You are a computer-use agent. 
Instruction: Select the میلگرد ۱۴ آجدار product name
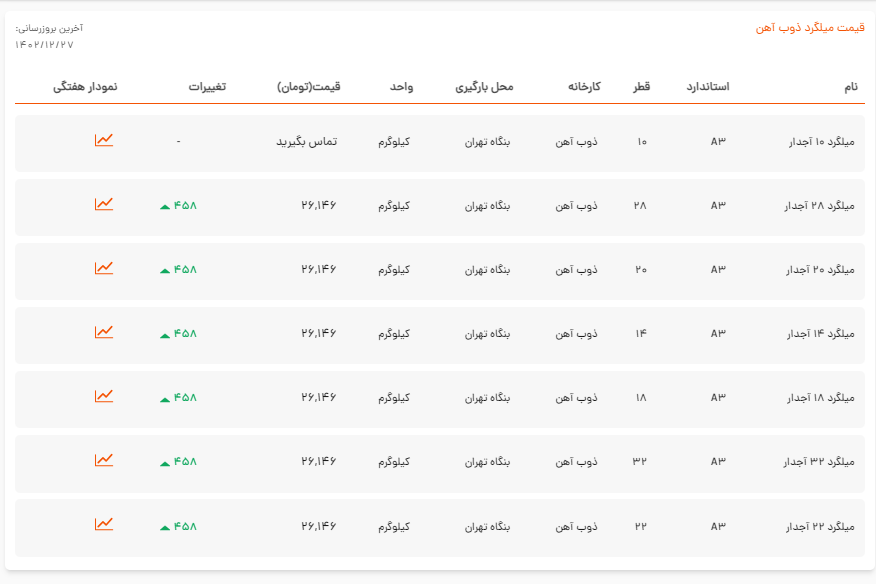823,334
